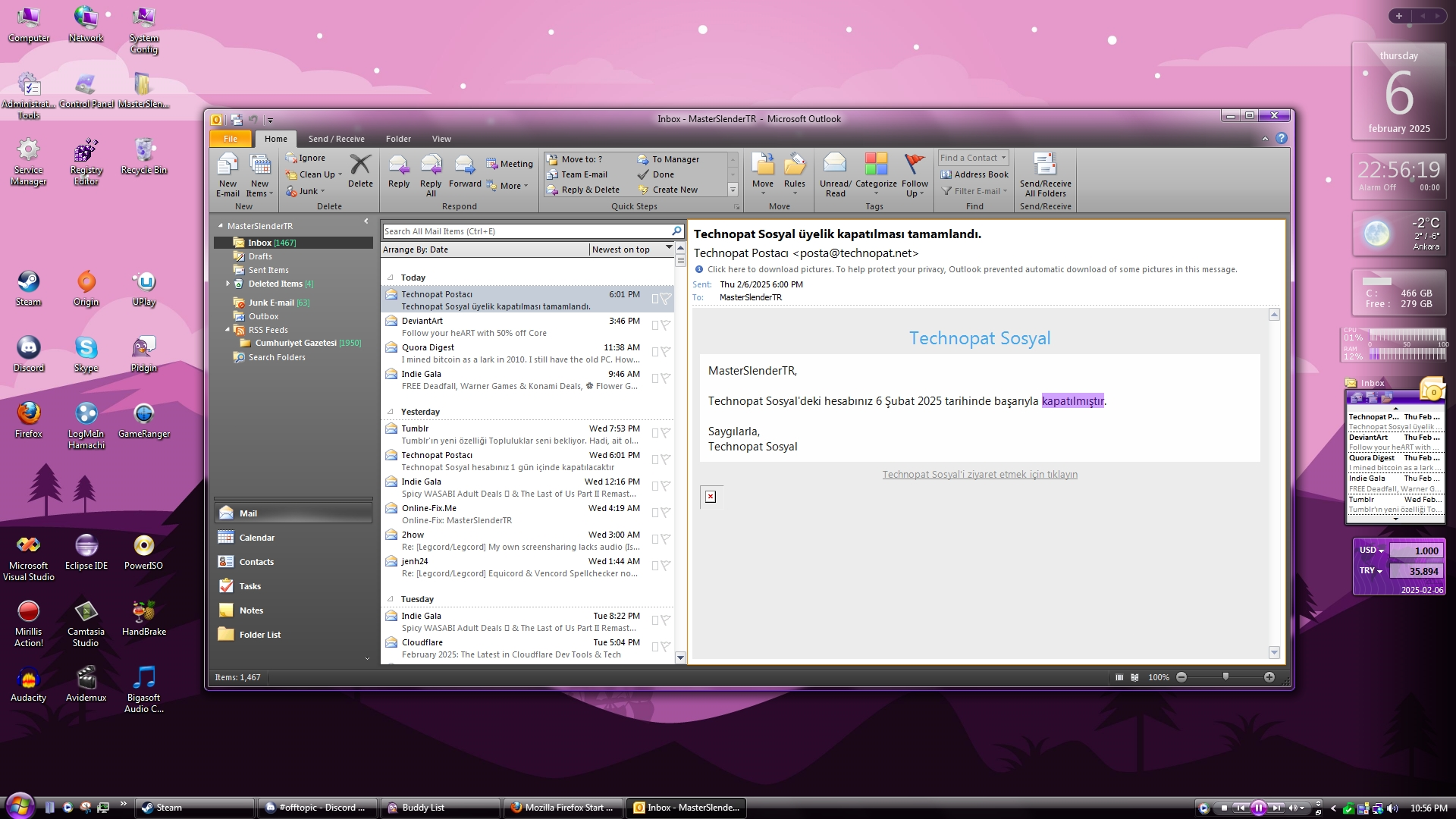Viewport: 1456px width, 819px height.
Task: Click the Find a Contact box
Action: click(x=973, y=158)
